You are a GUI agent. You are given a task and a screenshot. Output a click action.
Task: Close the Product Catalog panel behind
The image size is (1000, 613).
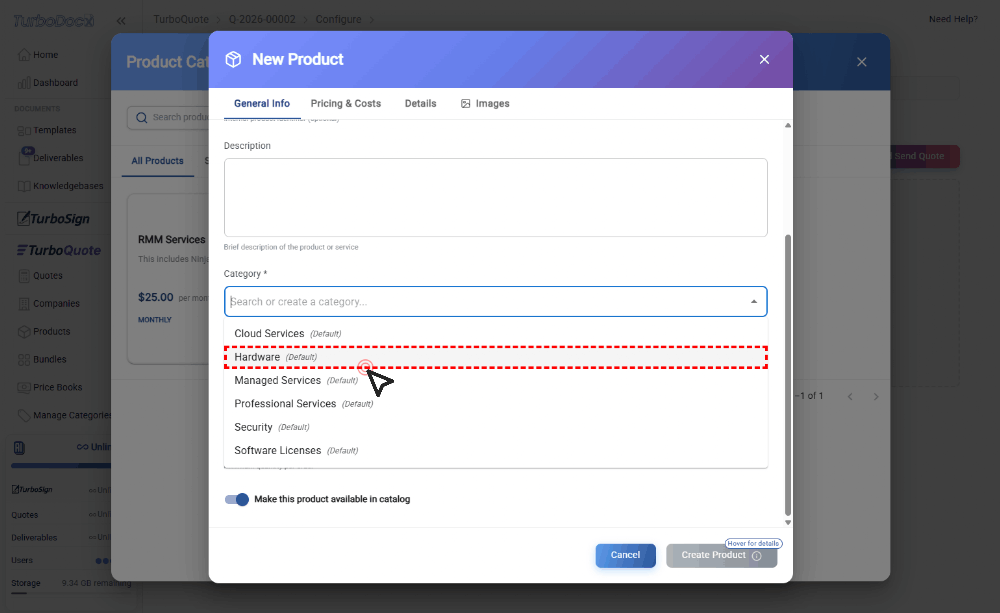[x=862, y=62]
